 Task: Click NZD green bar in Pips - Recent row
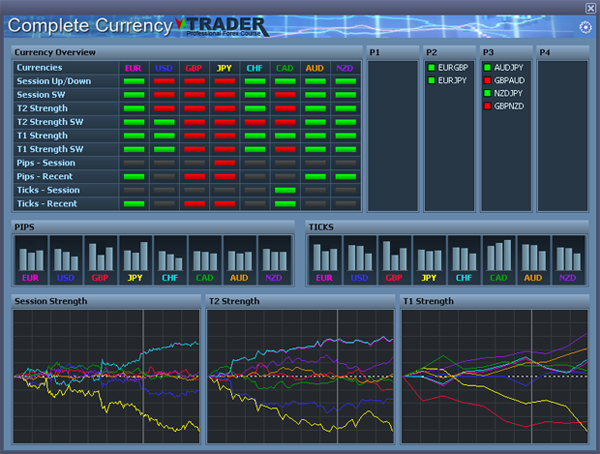(x=346, y=176)
